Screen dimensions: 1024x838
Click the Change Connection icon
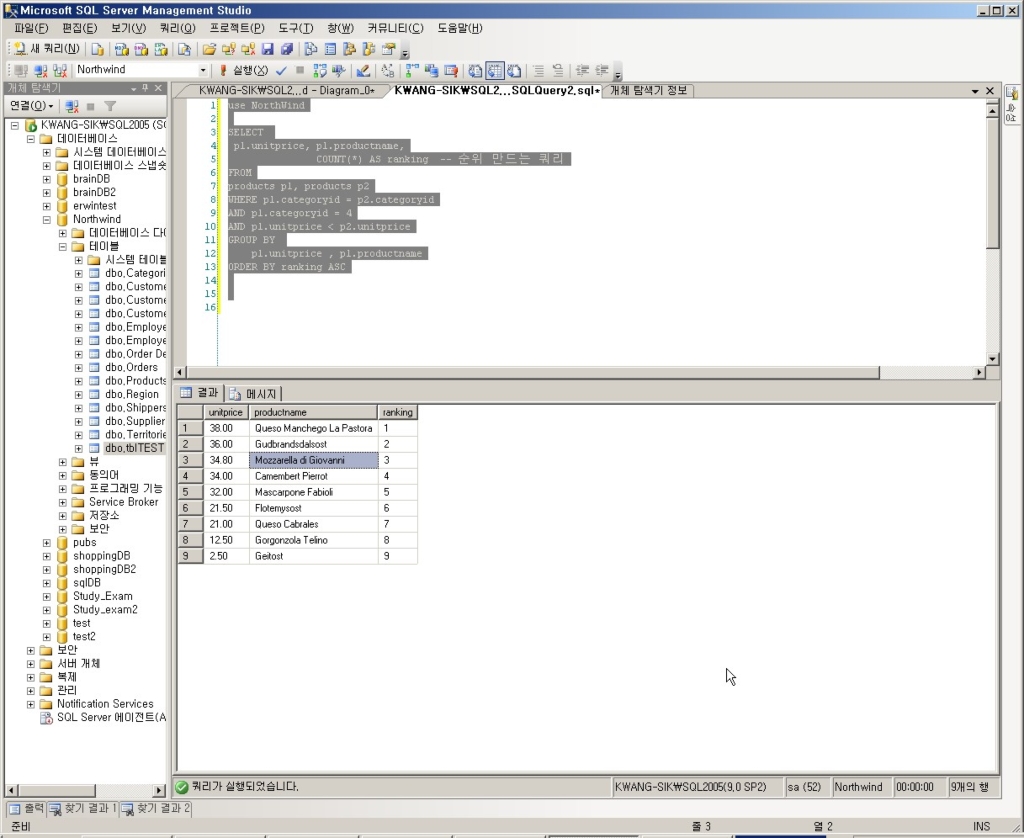[60, 70]
